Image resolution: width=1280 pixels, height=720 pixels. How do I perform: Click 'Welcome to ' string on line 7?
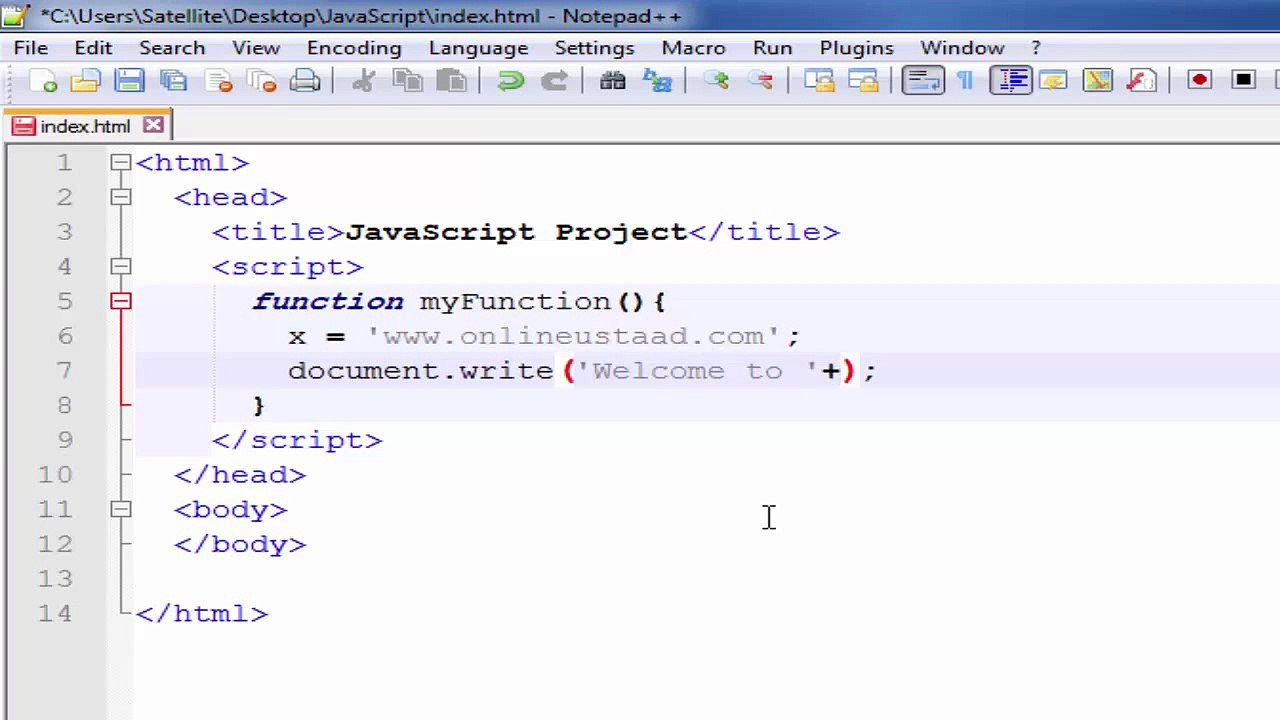click(697, 371)
